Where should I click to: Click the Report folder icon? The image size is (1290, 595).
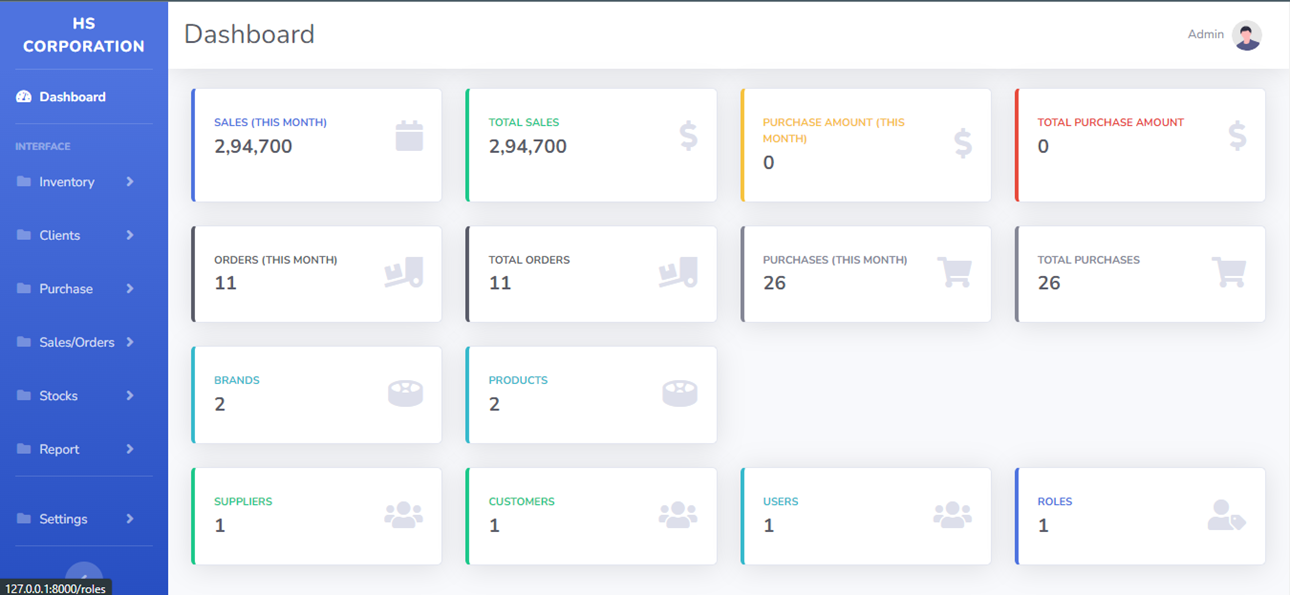[24, 449]
